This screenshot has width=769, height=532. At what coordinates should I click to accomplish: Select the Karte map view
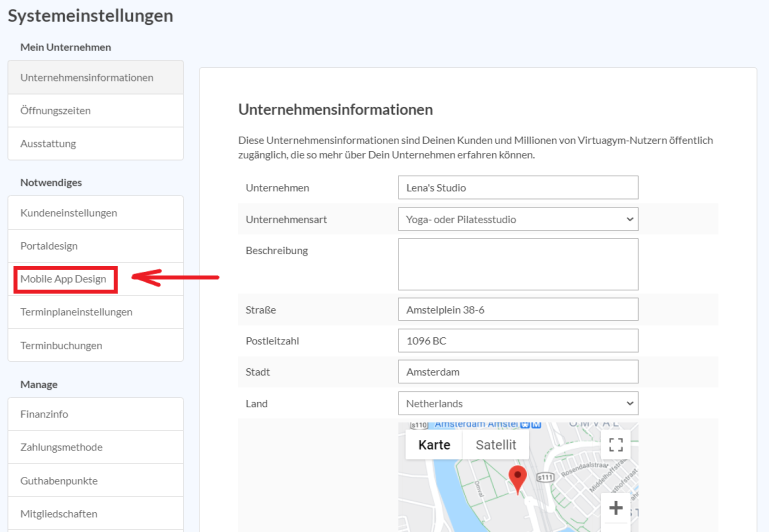pyautogui.click(x=434, y=445)
